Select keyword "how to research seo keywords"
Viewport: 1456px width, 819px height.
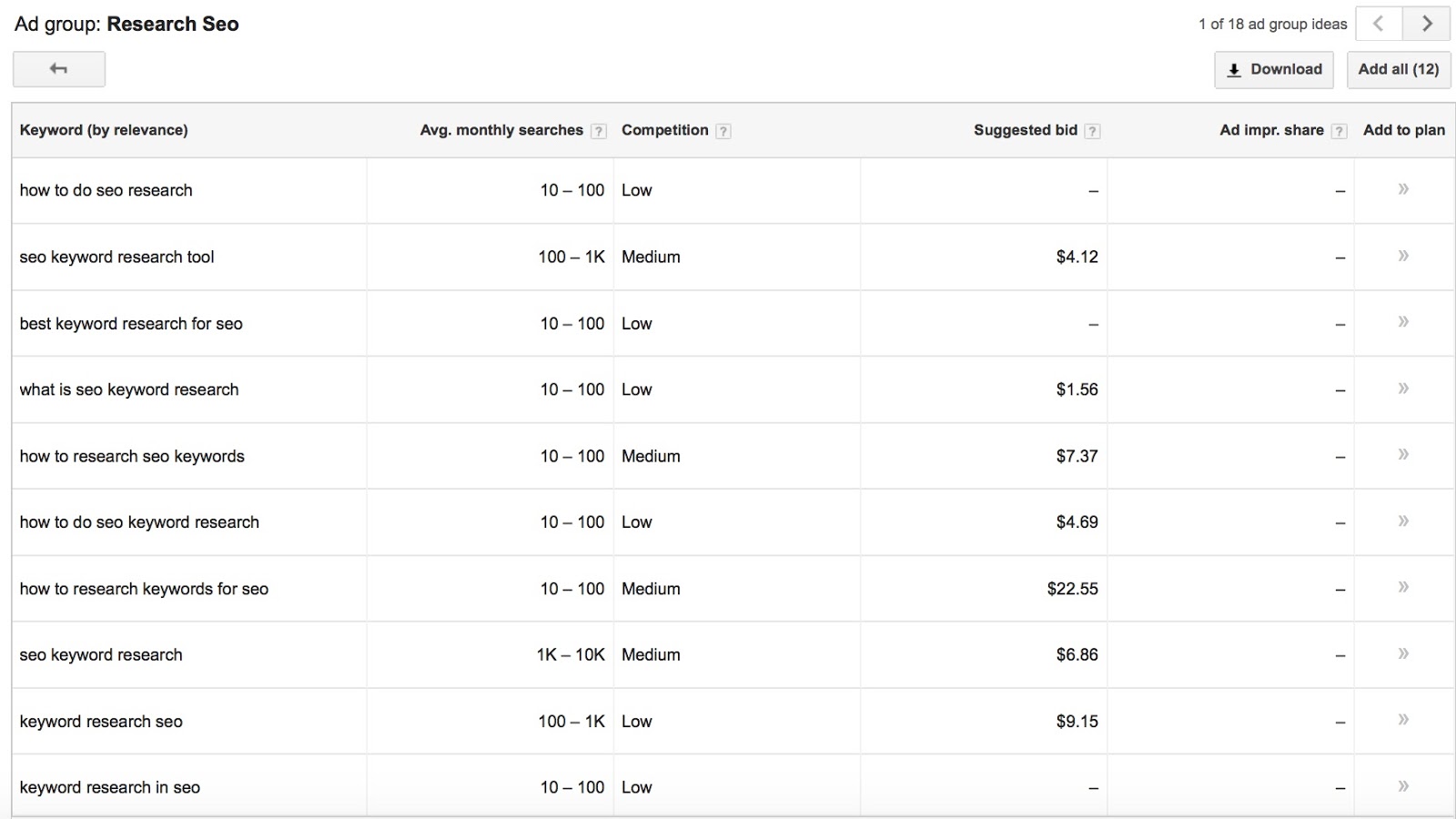[131, 456]
